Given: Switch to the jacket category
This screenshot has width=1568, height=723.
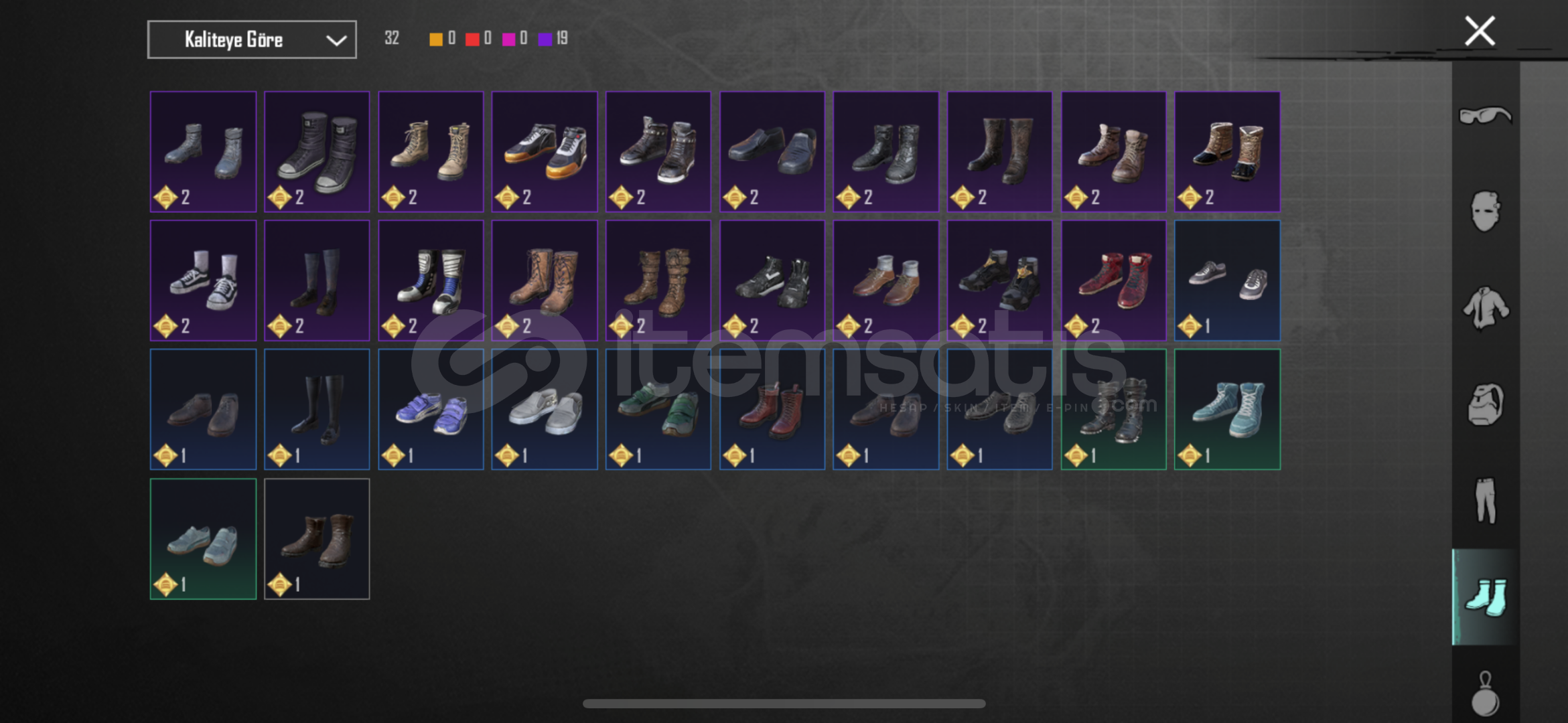Looking at the screenshot, I should point(1485,308).
